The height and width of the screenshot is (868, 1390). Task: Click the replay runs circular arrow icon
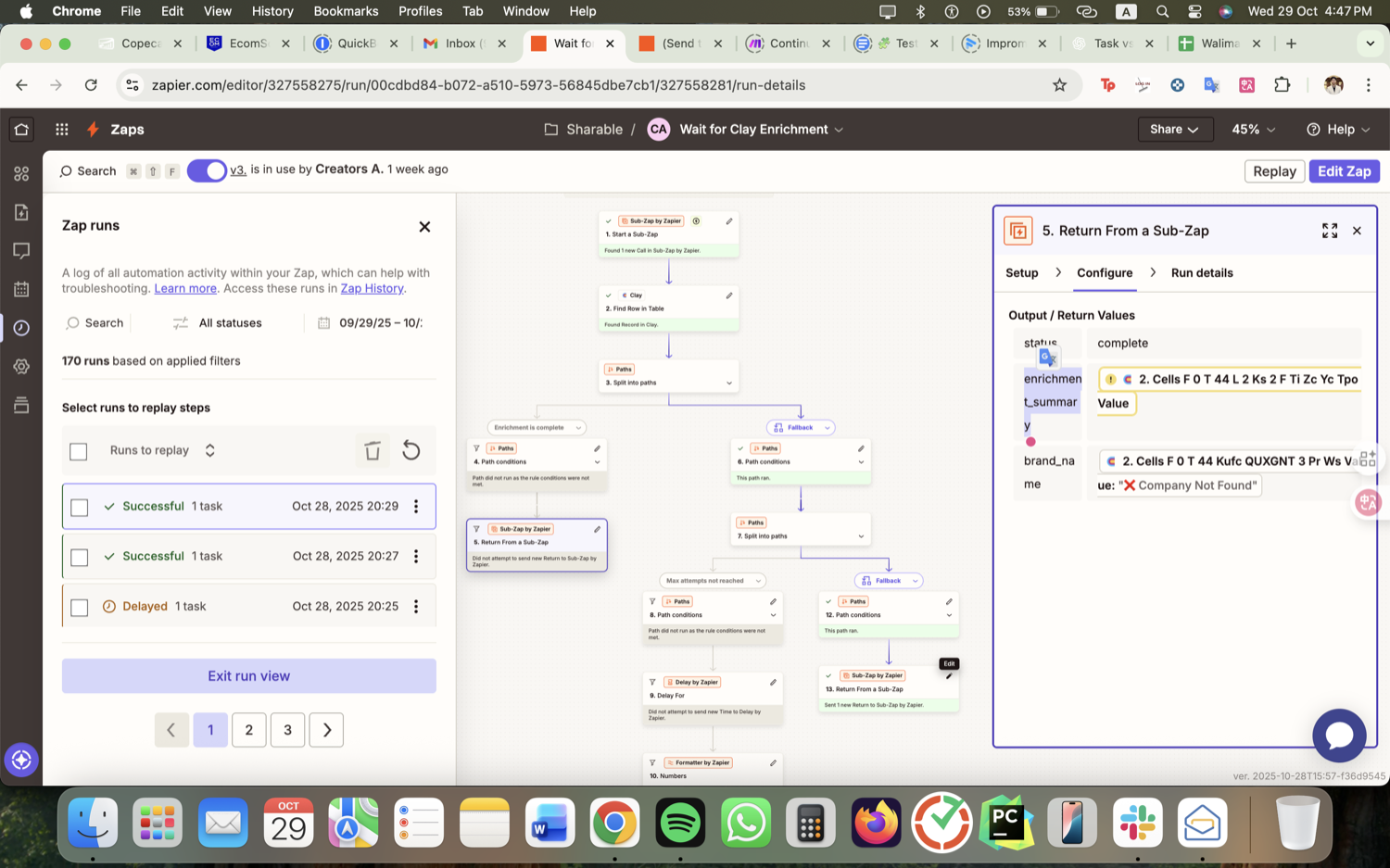point(411,450)
